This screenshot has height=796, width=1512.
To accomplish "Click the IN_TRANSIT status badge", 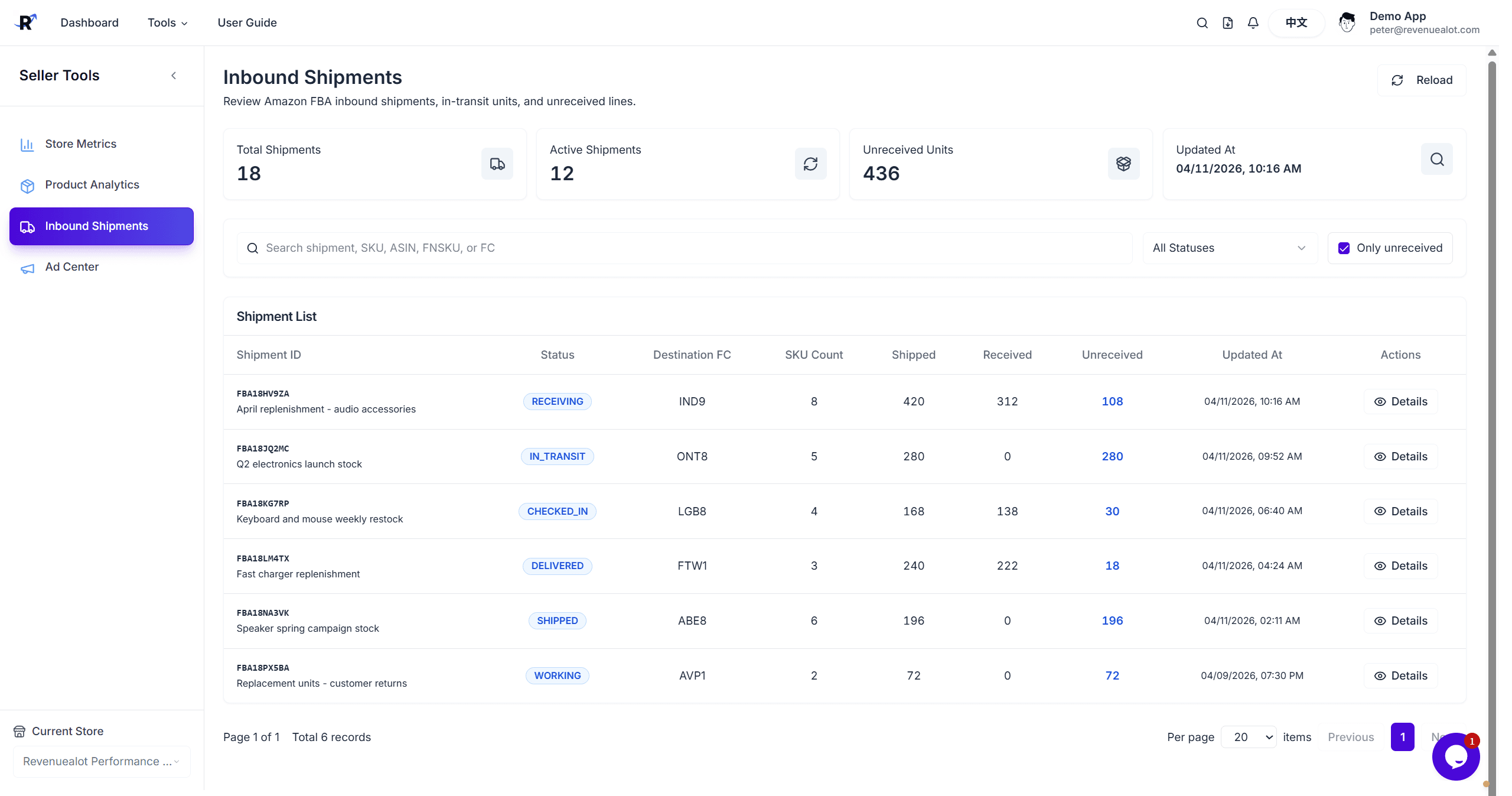I will (x=557, y=457).
